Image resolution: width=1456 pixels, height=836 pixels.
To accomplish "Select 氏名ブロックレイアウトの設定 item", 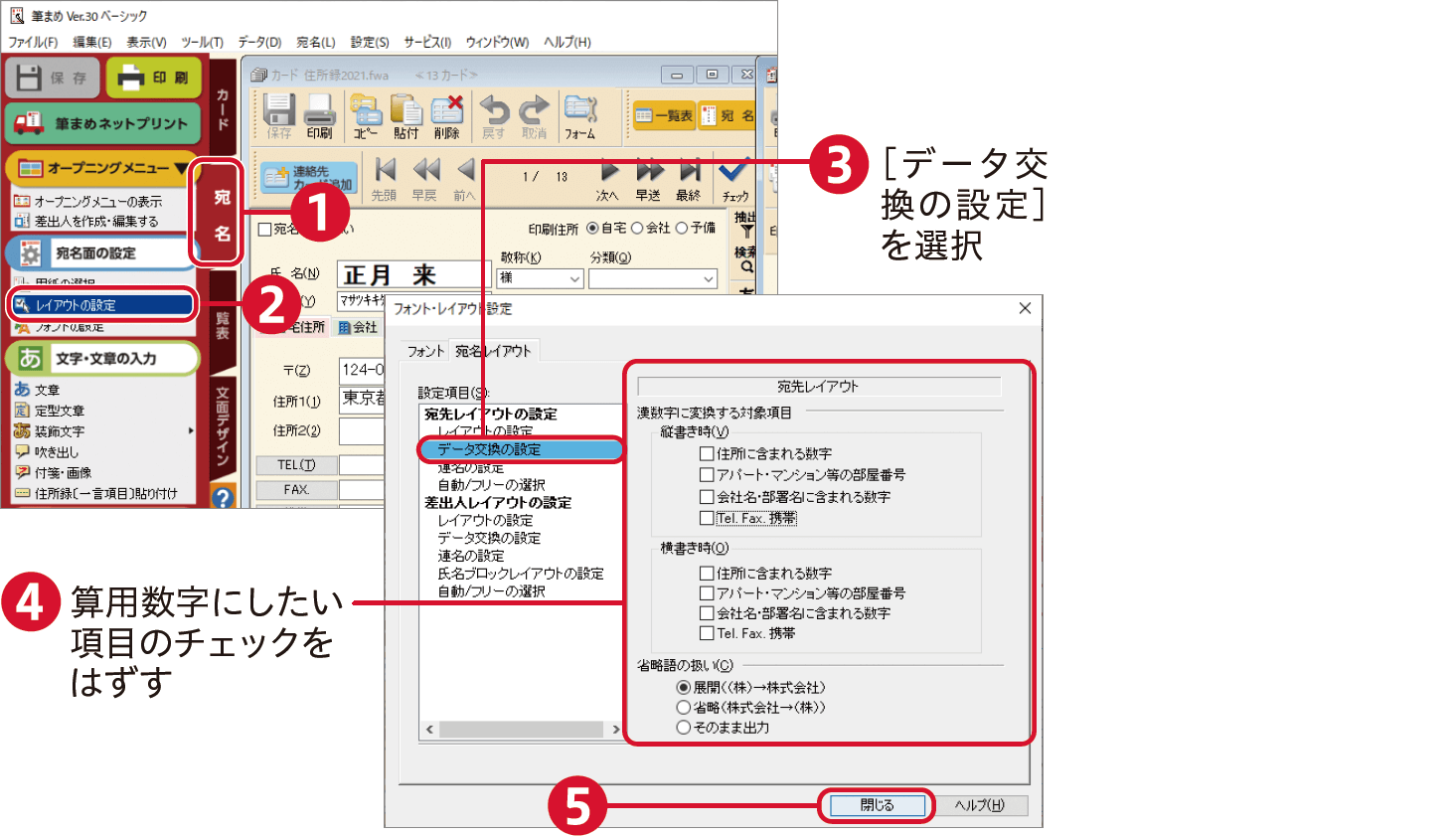I will point(521,574).
